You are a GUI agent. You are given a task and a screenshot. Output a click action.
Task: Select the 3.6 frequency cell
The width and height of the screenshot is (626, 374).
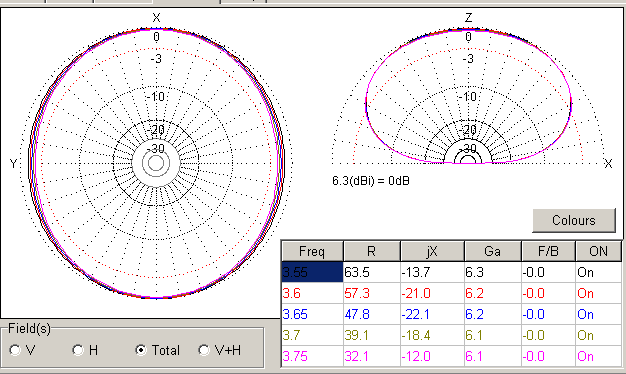(x=312, y=293)
